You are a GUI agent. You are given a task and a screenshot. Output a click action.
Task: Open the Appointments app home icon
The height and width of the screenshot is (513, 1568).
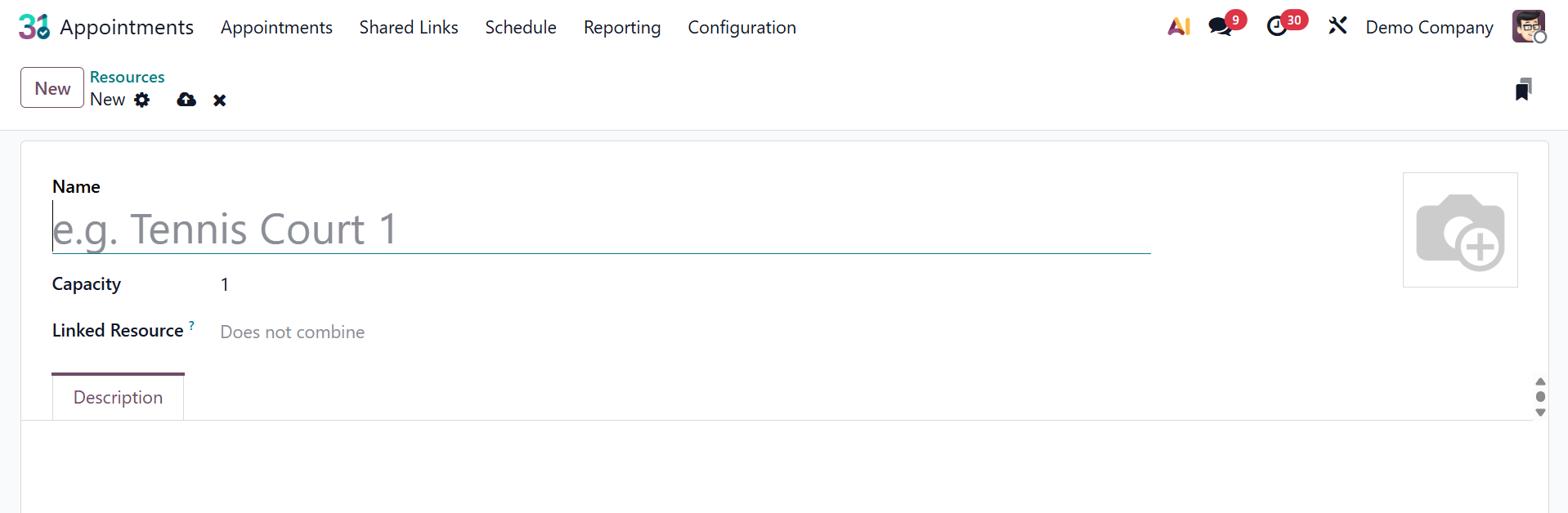click(33, 26)
